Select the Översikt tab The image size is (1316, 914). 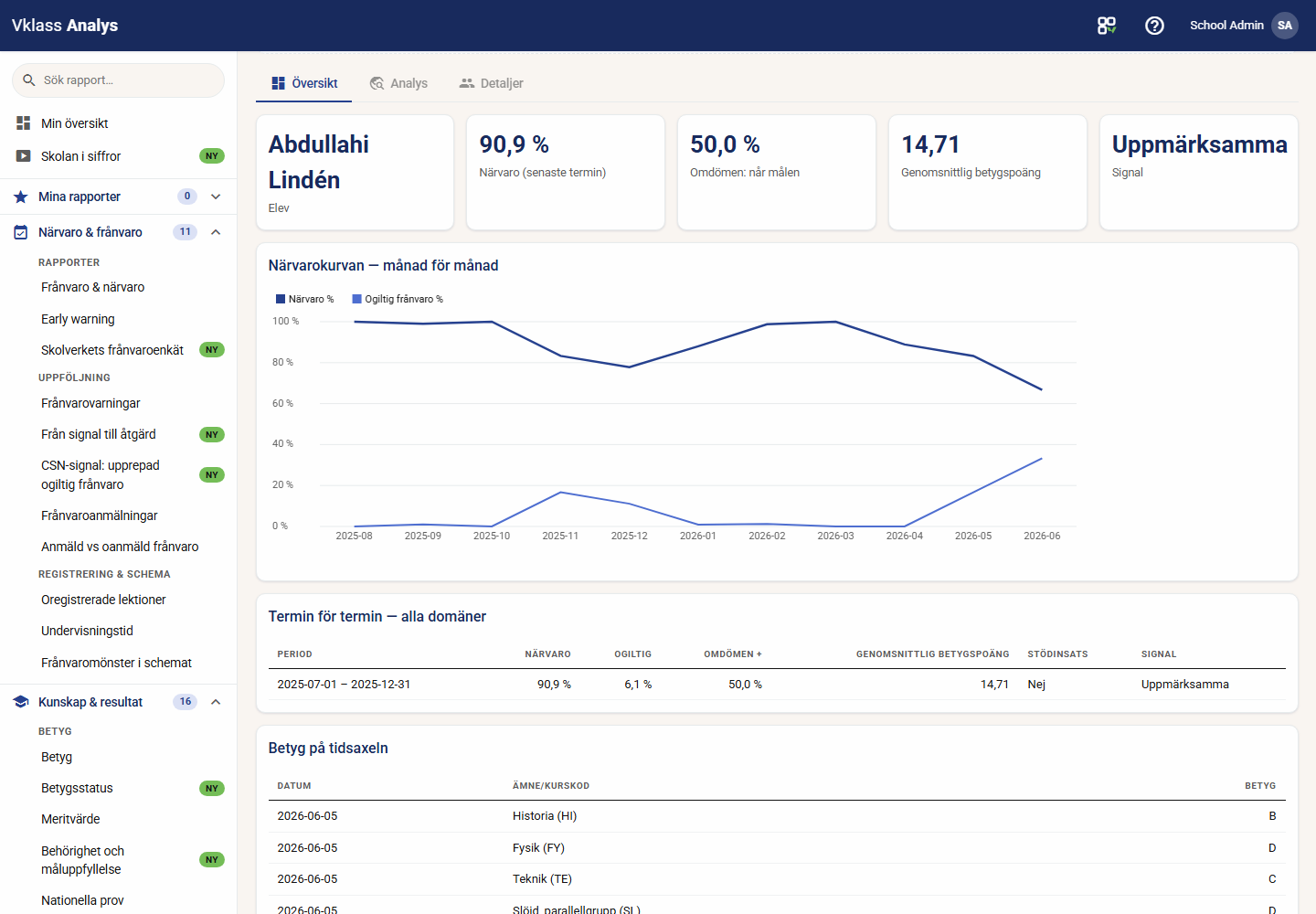point(304,83)
